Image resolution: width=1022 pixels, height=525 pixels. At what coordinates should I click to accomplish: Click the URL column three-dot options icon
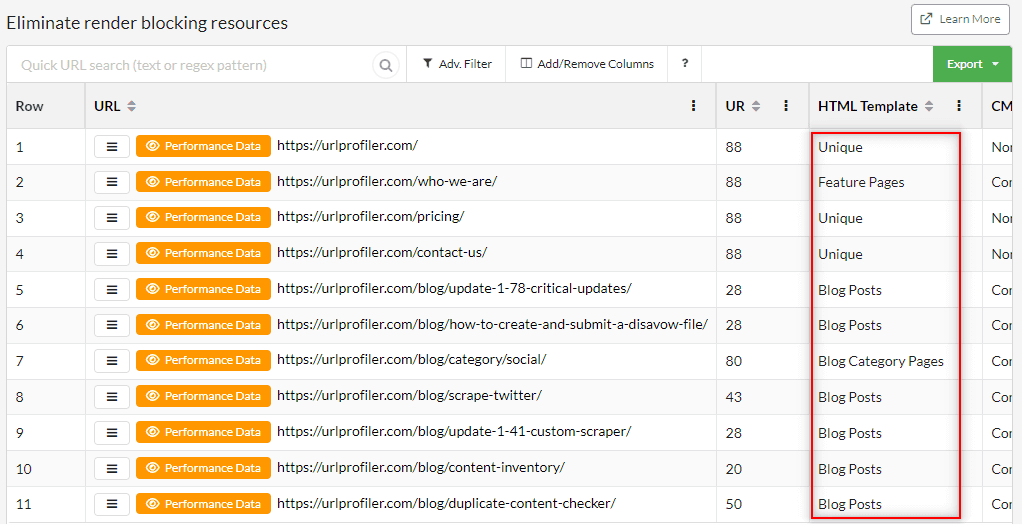694,106
